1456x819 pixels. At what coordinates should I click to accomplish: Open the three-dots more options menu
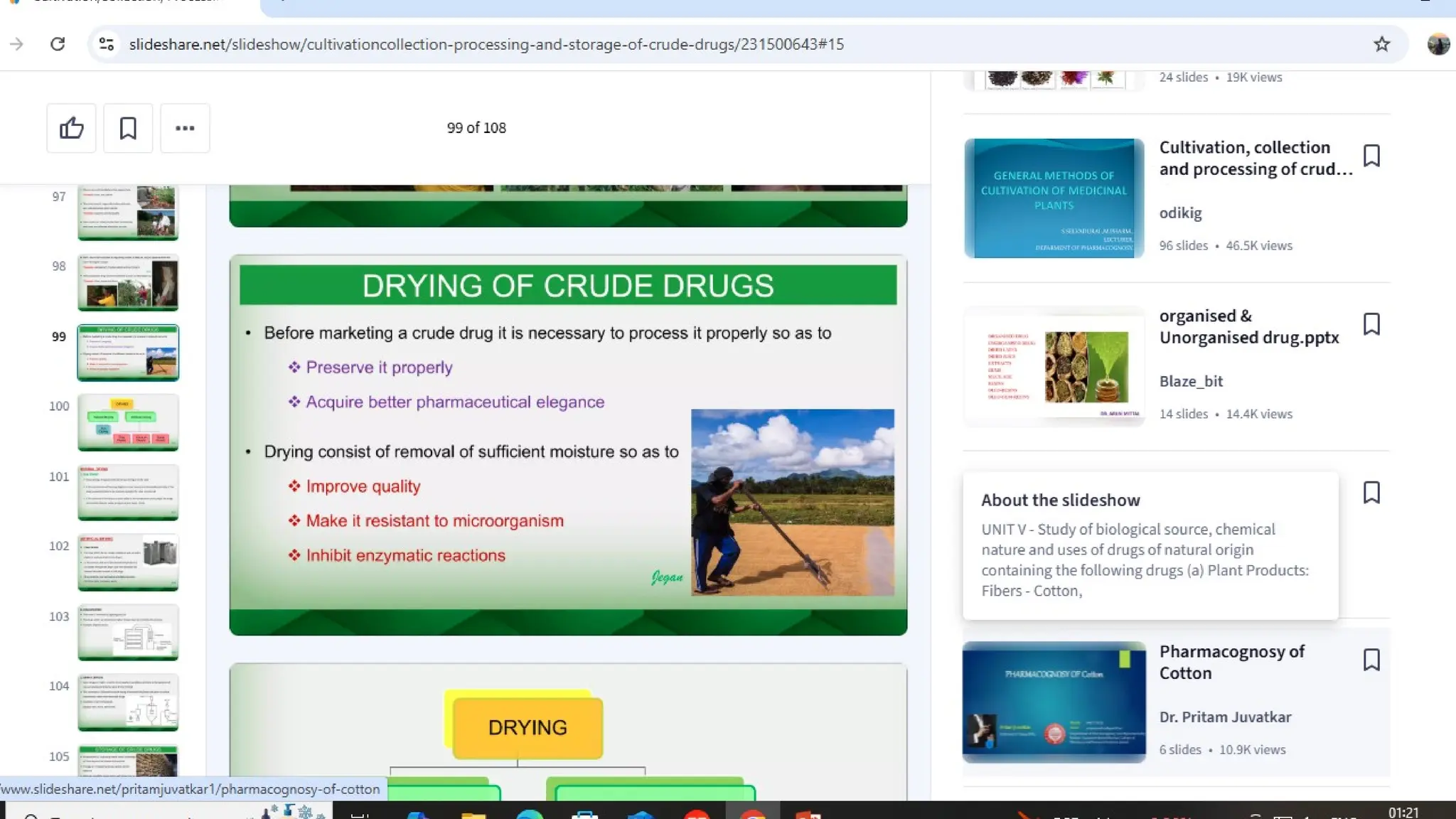coord(185,128)
